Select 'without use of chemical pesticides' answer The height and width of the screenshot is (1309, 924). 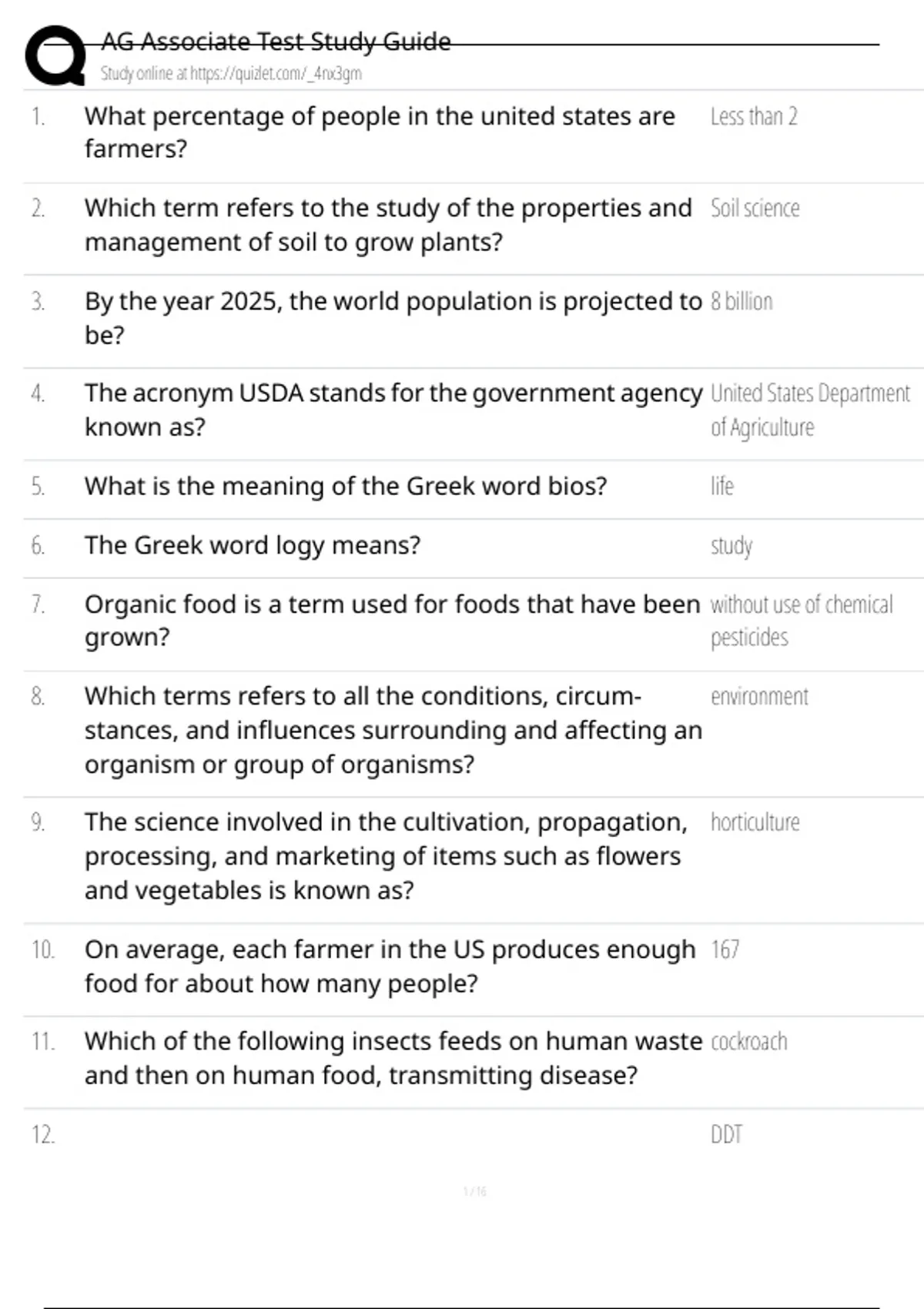801,621
